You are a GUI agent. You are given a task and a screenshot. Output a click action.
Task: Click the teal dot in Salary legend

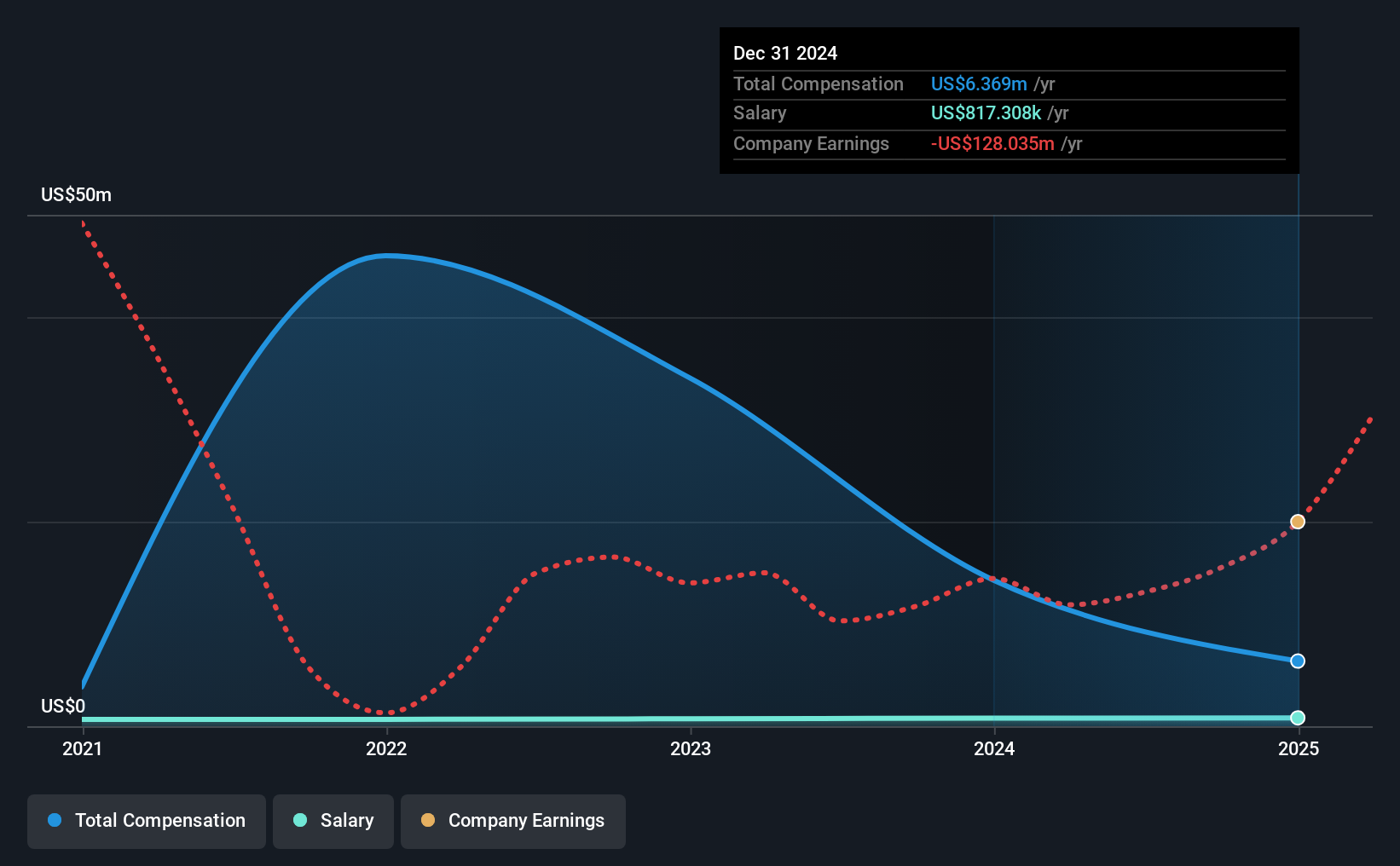point(300,820)
